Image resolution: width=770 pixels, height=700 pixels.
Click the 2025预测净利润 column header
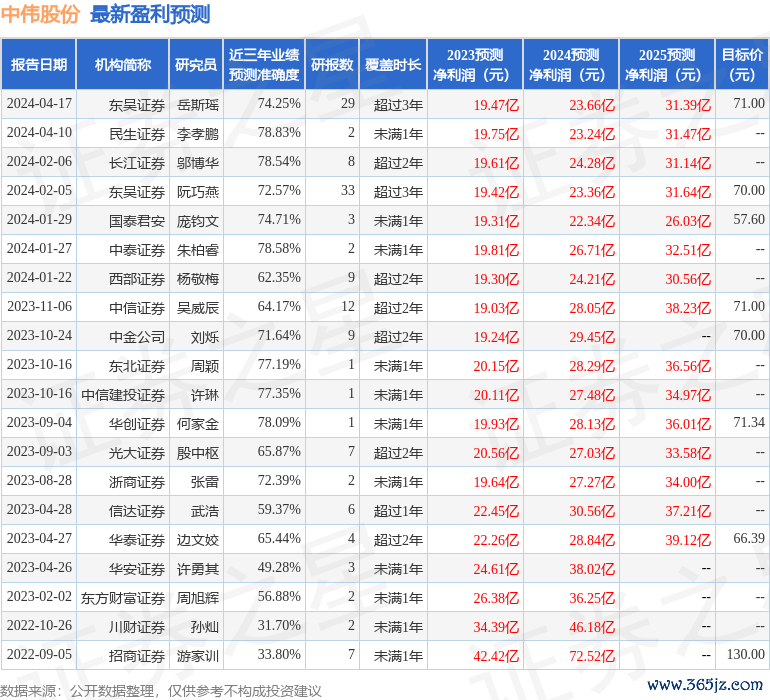[x=667, y=64]
